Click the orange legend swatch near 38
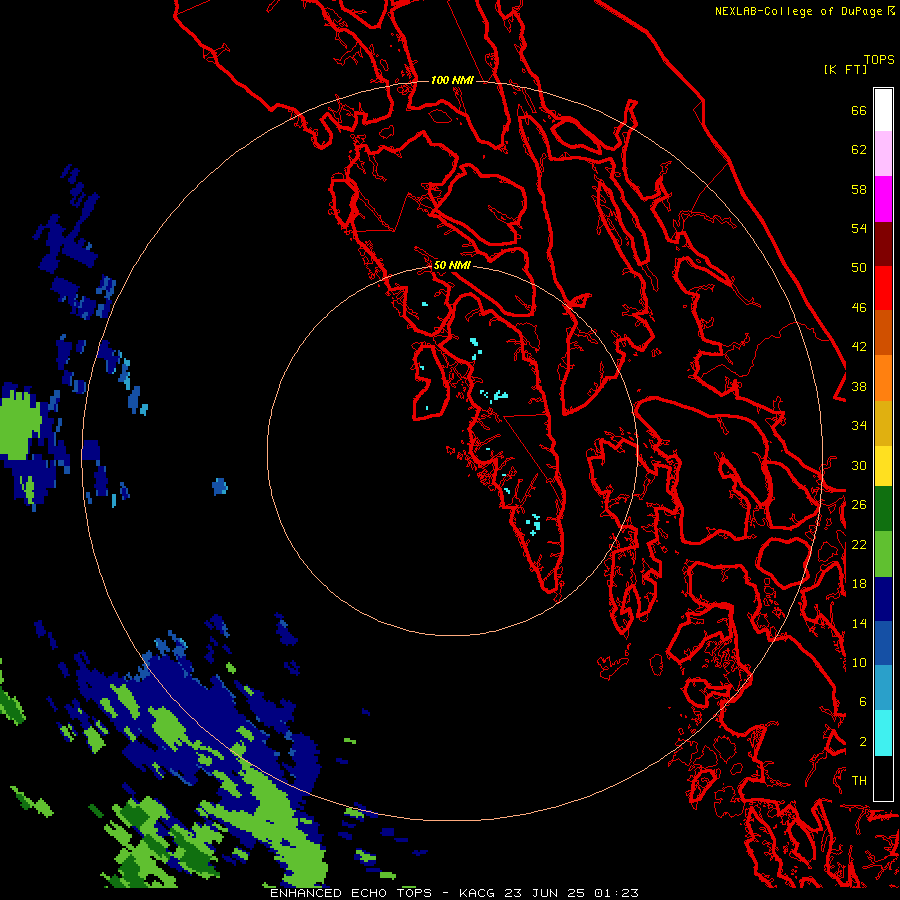Viewport: 900px width, 900px height. point(883,378)
